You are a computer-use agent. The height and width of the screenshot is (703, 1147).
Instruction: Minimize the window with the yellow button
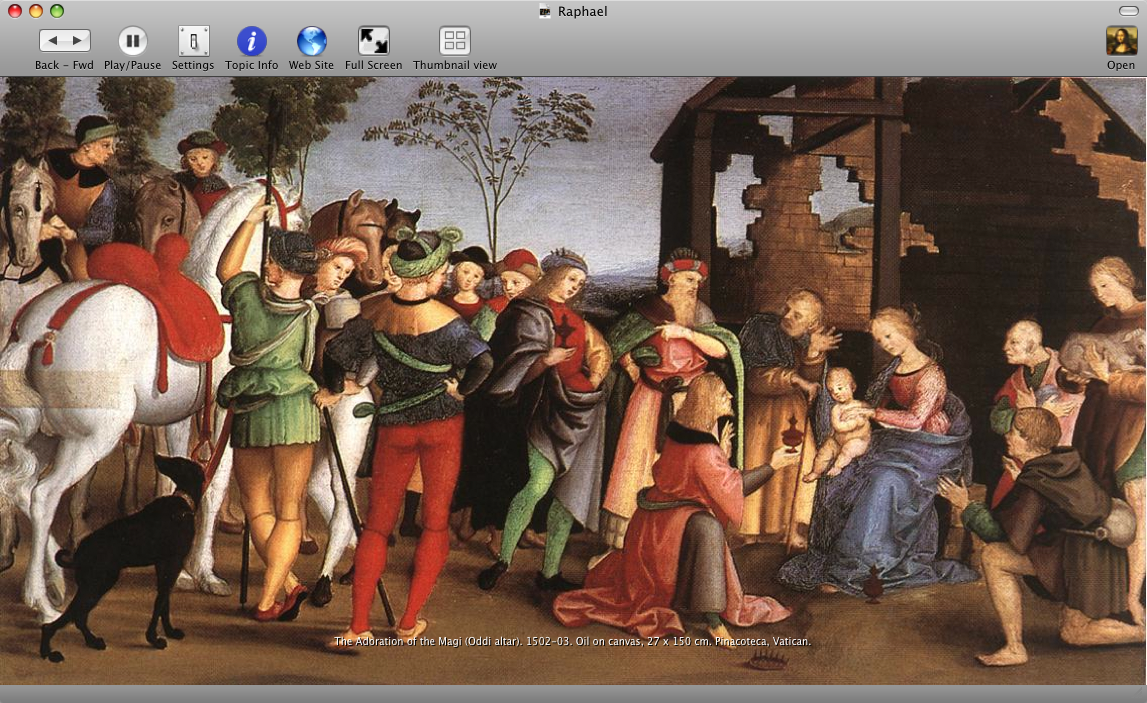(36, 11)
